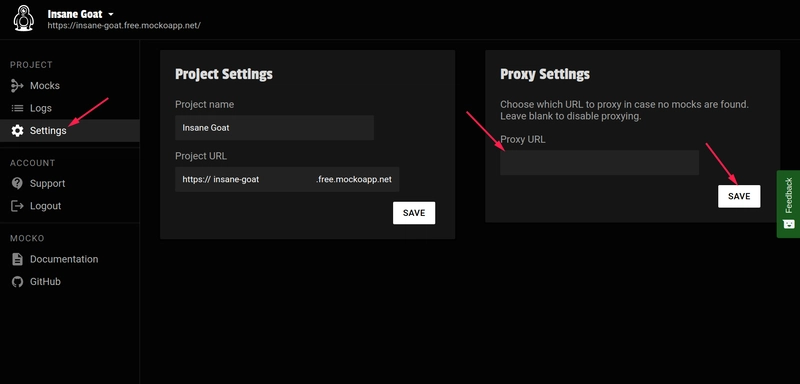Open the green Feedback side tab
The height and width of the screenshot is (384, 800).
(788, 204)
